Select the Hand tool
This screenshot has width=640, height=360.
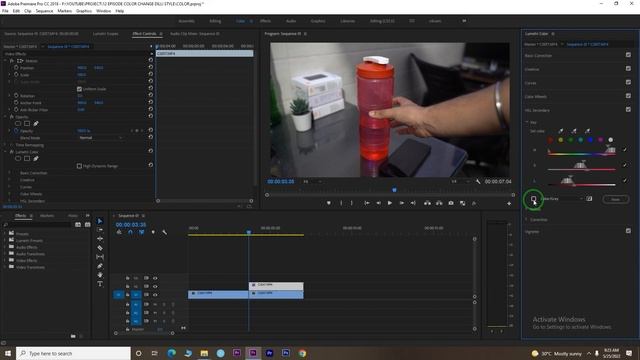click(x=100, y=275)
